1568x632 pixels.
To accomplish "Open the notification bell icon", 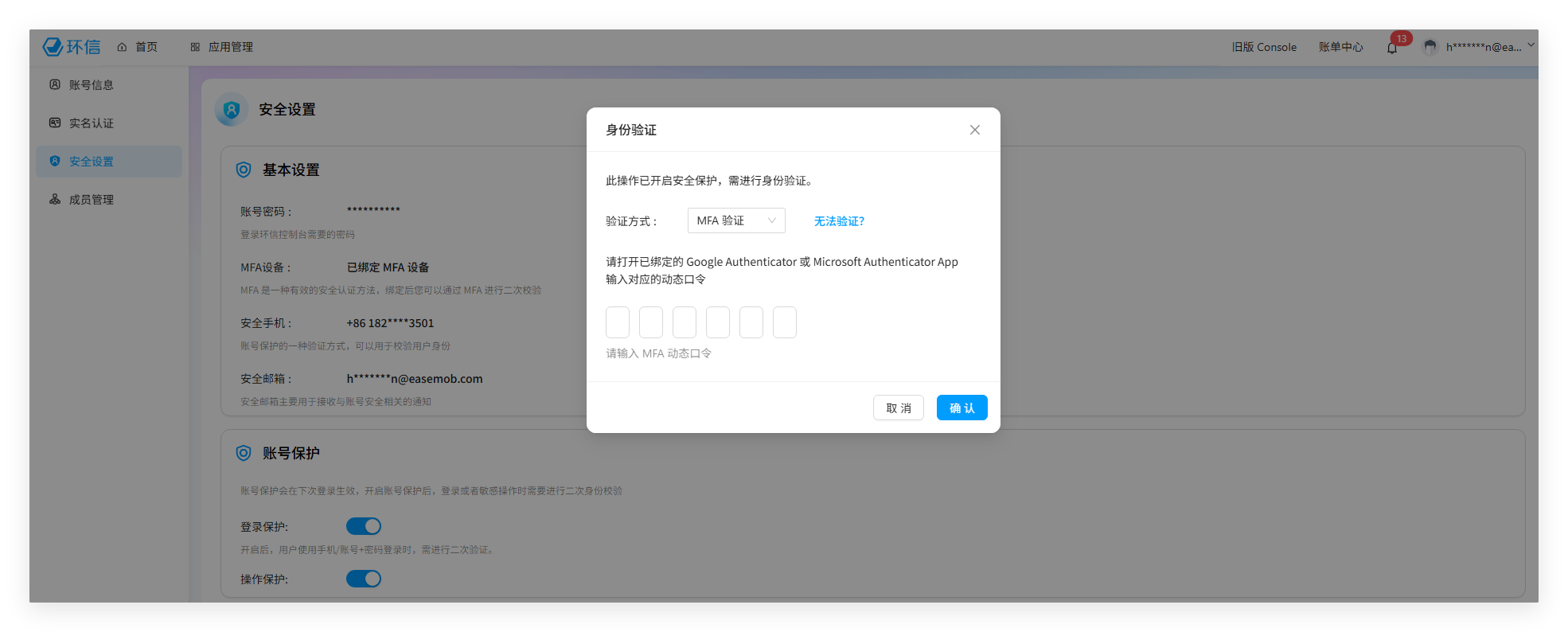I will tap(1392, 48).
